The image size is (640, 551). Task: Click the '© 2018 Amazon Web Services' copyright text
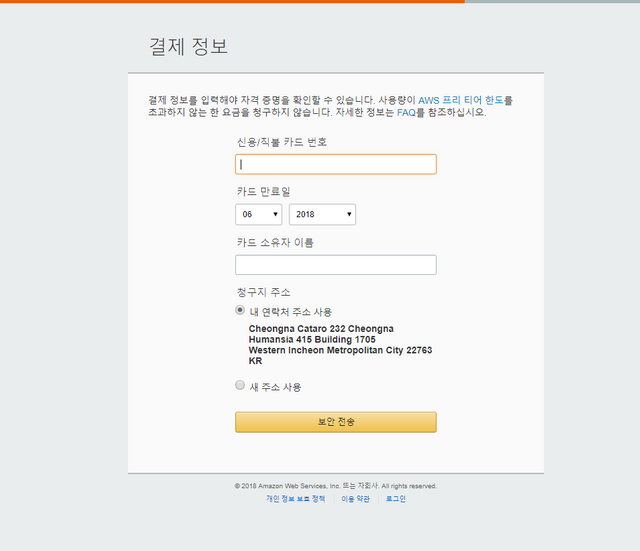pyautogui.click(x=336, y=486)
